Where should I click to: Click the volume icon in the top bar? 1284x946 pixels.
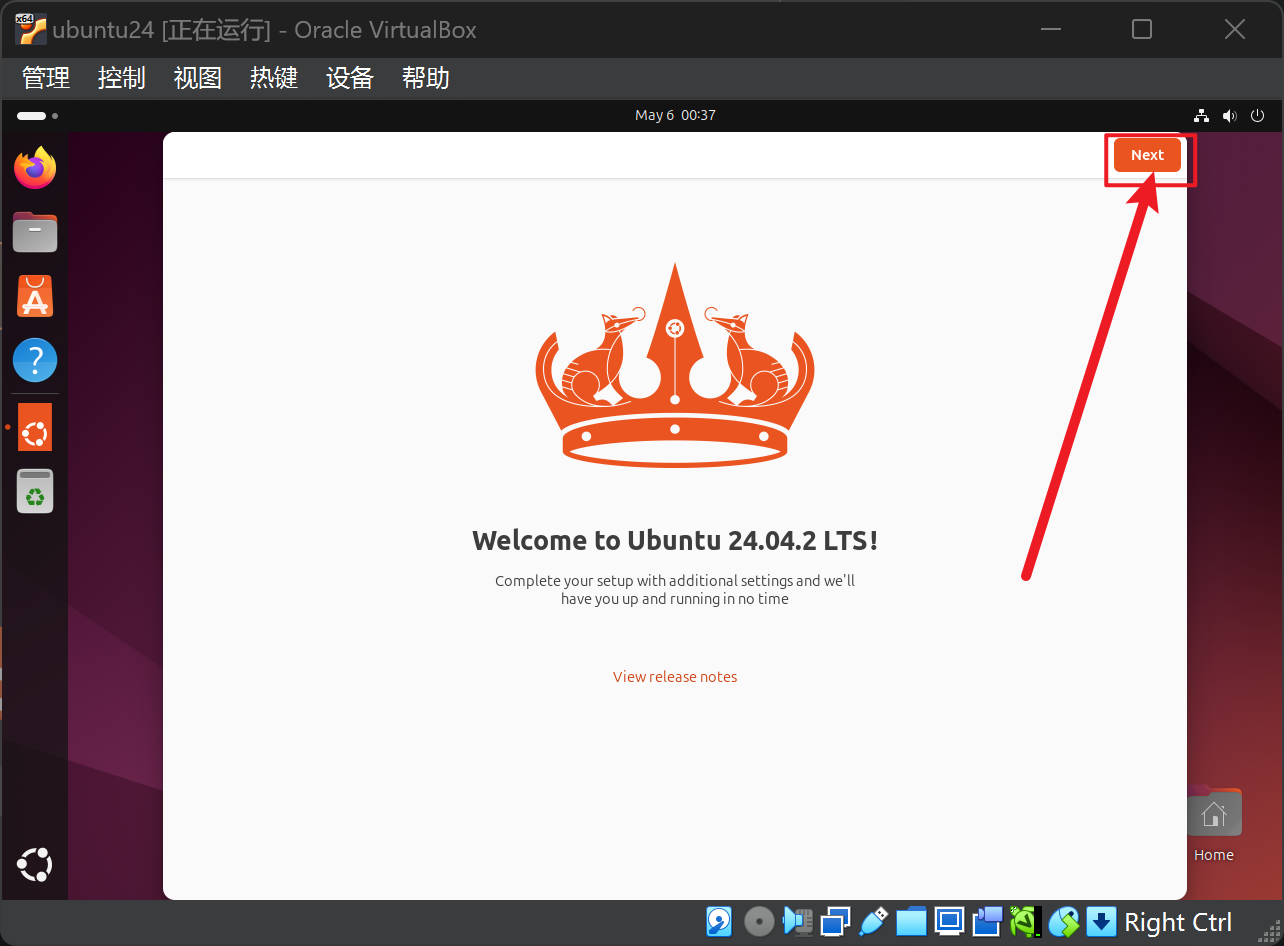click(x=1230, y=115)
